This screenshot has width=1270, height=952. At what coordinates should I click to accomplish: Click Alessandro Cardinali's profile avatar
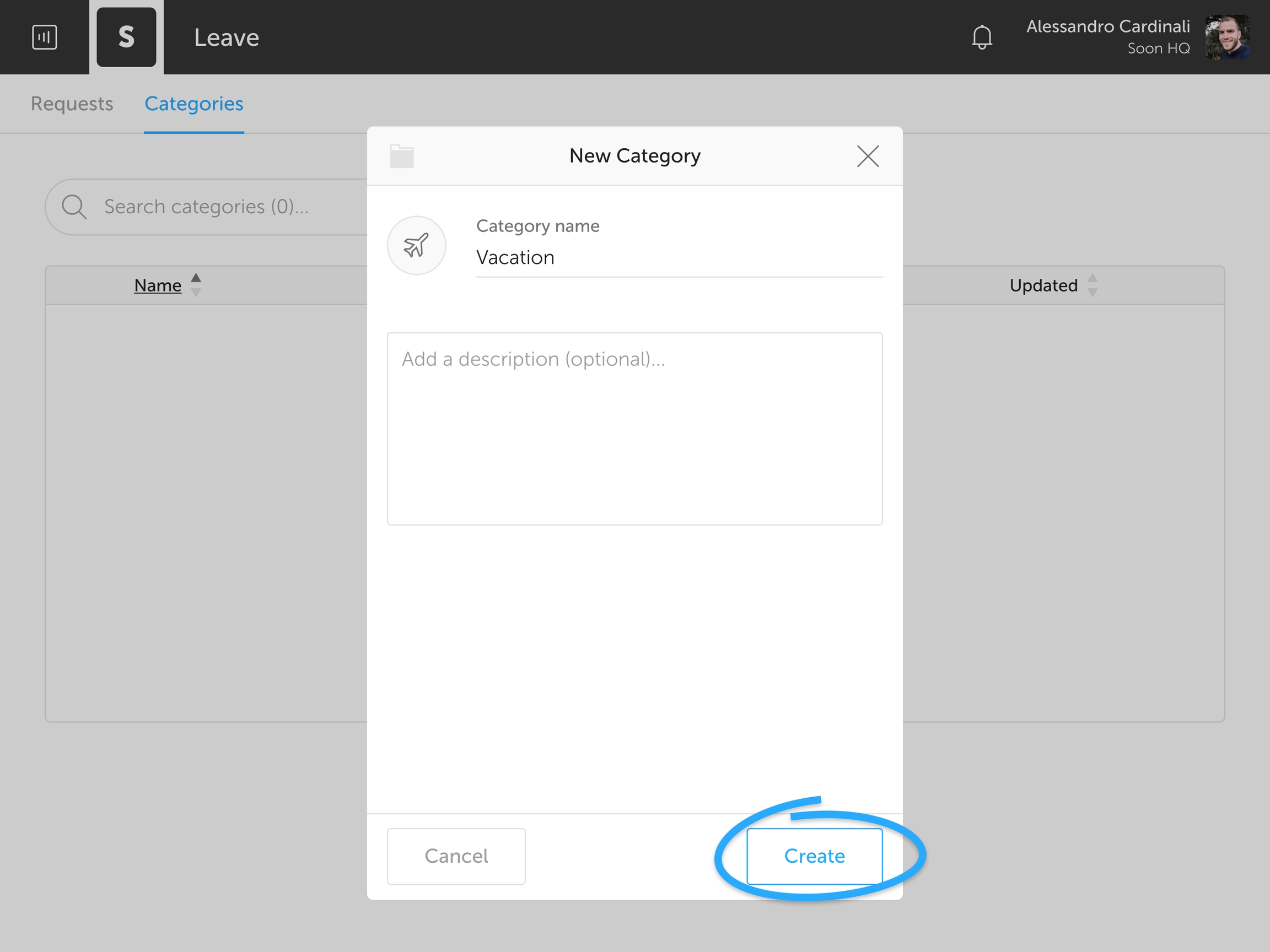1227,37
